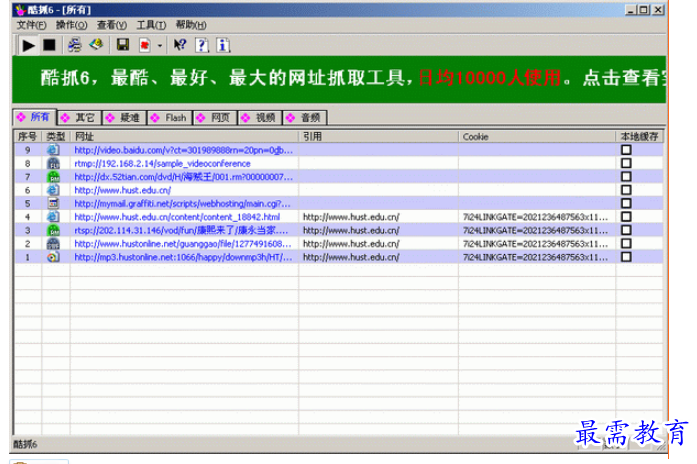
Task: Tick local cache checkbox for row 2
Action: click(626, 243)
